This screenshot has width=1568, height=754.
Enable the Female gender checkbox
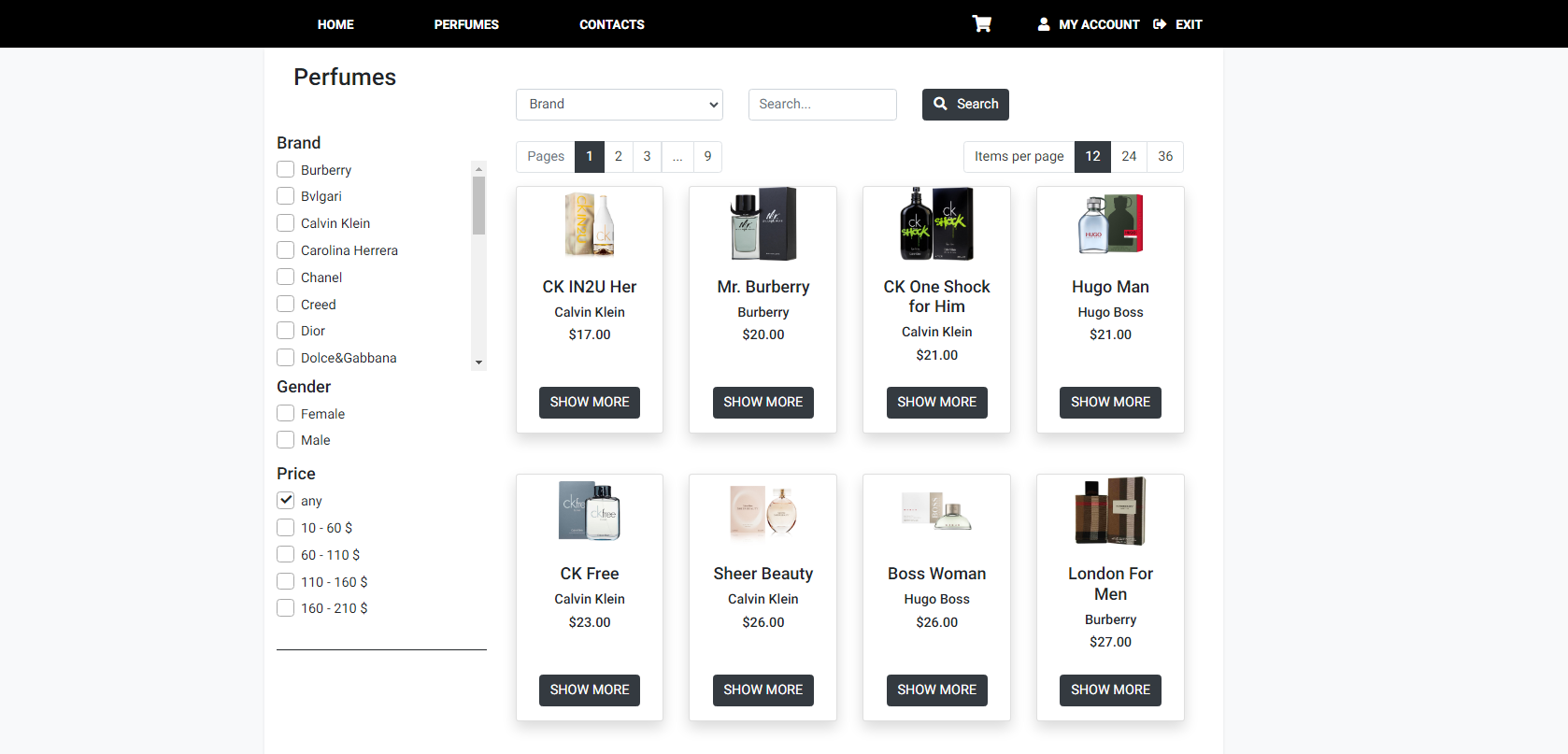[x=286, y=413]
